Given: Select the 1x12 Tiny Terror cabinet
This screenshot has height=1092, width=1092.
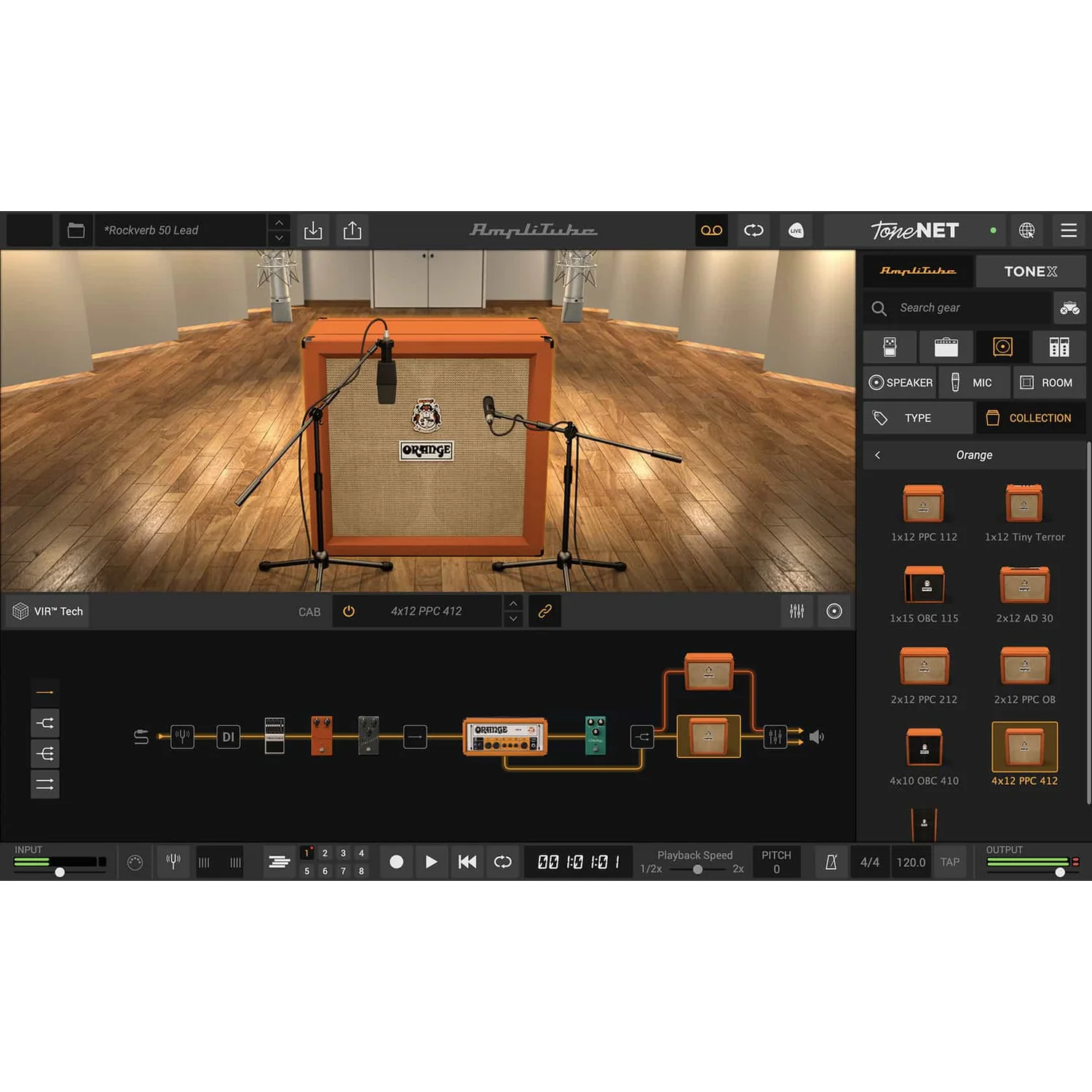Looking at the screenshot, I should pos(1024,513).
